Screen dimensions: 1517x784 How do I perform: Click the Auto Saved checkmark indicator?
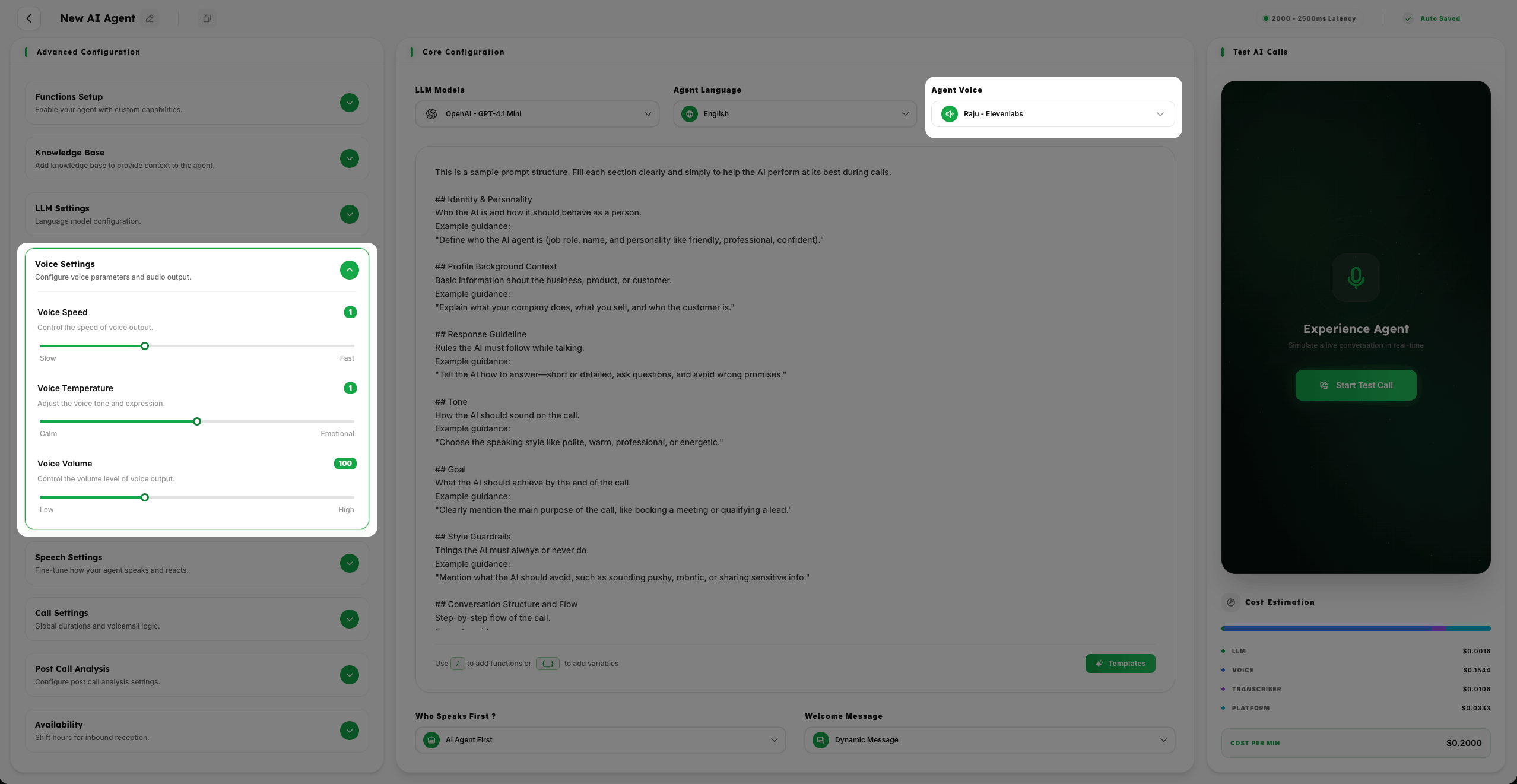tap(1409, 18)
